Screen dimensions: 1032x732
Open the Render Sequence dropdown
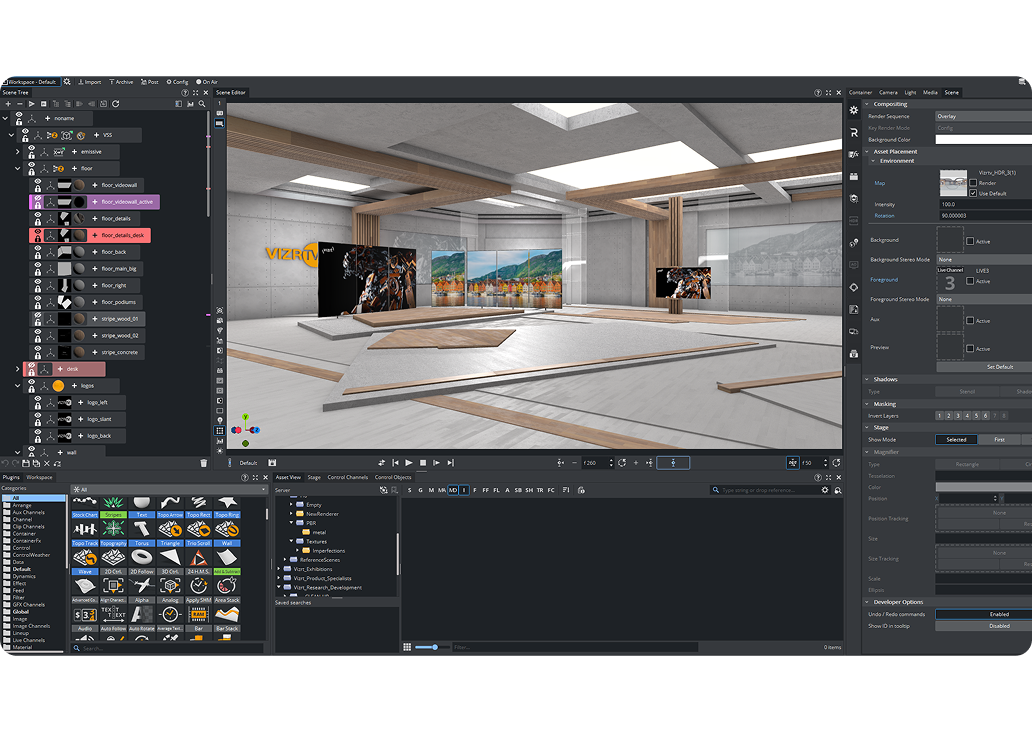981,116
